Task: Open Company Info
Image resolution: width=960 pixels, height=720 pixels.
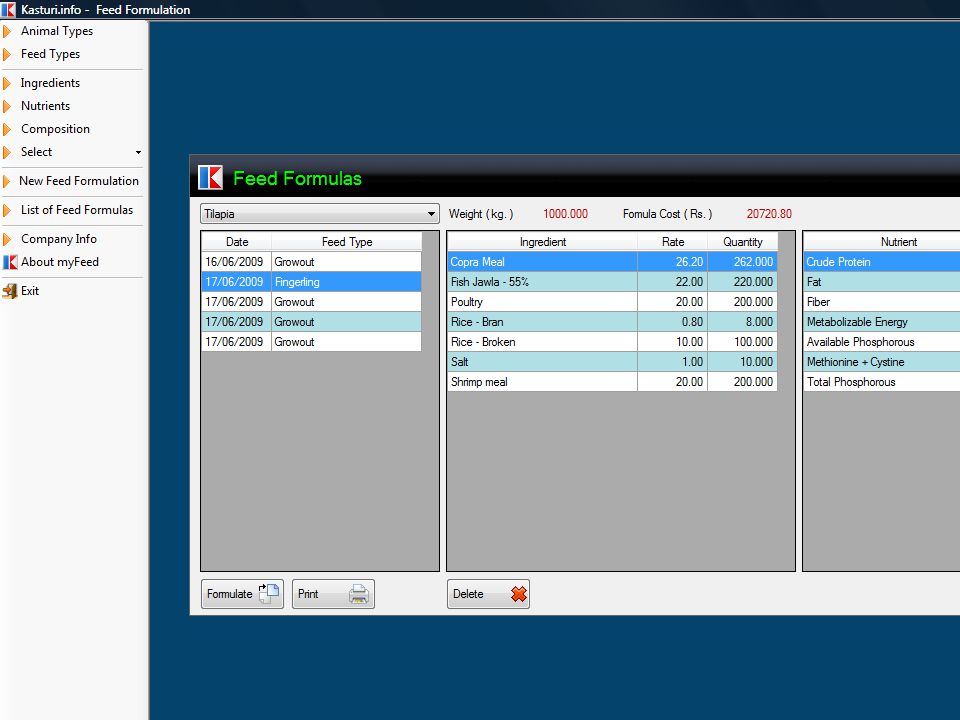Action: coord(59,239)
